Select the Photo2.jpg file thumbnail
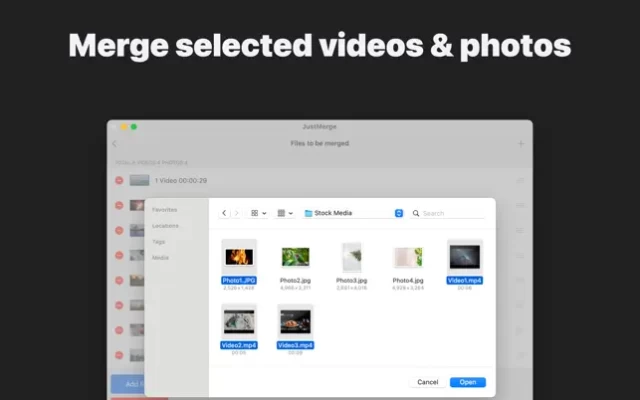Screen dimensions: 640x400 pyautogui.click(x=295, y=257)
